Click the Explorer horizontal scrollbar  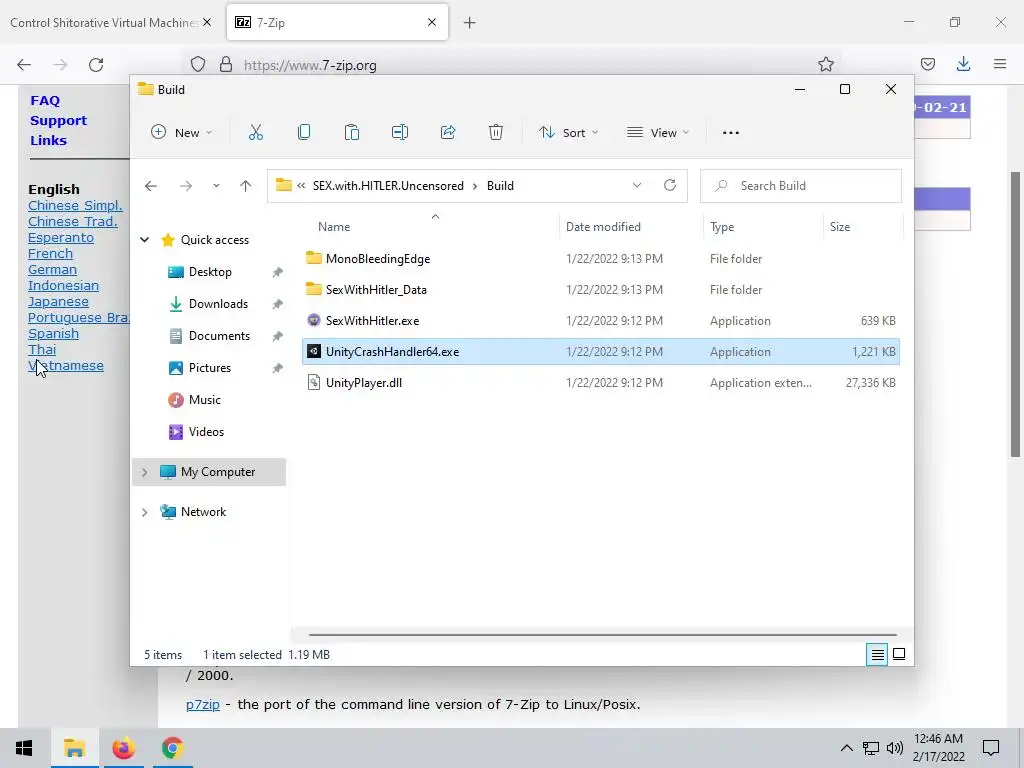tap(602, 634)
